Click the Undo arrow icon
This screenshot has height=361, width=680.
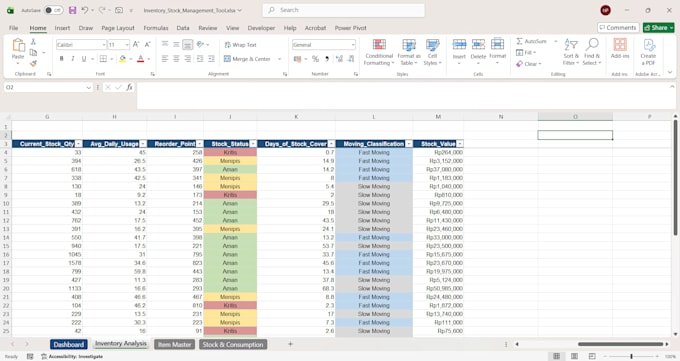point(85,10)
